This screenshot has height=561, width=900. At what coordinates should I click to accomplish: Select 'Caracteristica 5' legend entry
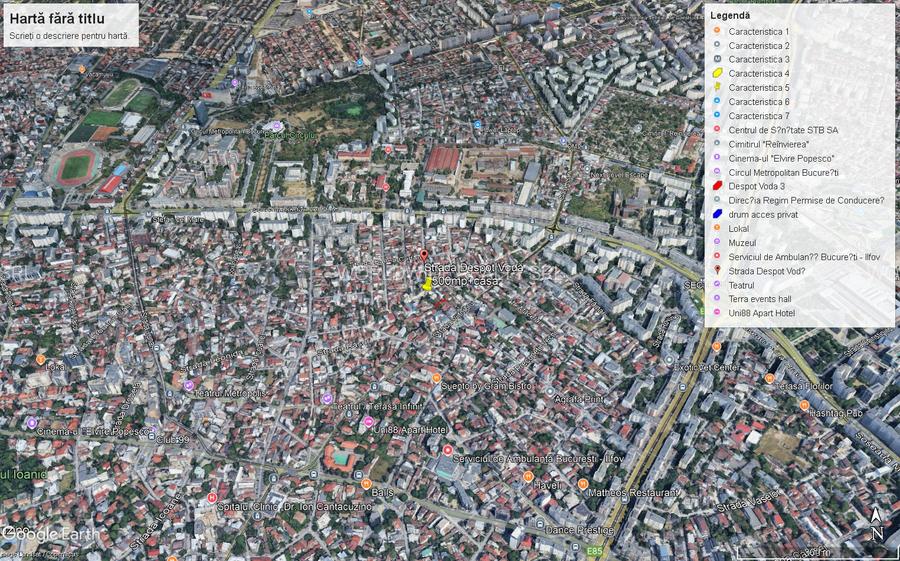(759, 87)
